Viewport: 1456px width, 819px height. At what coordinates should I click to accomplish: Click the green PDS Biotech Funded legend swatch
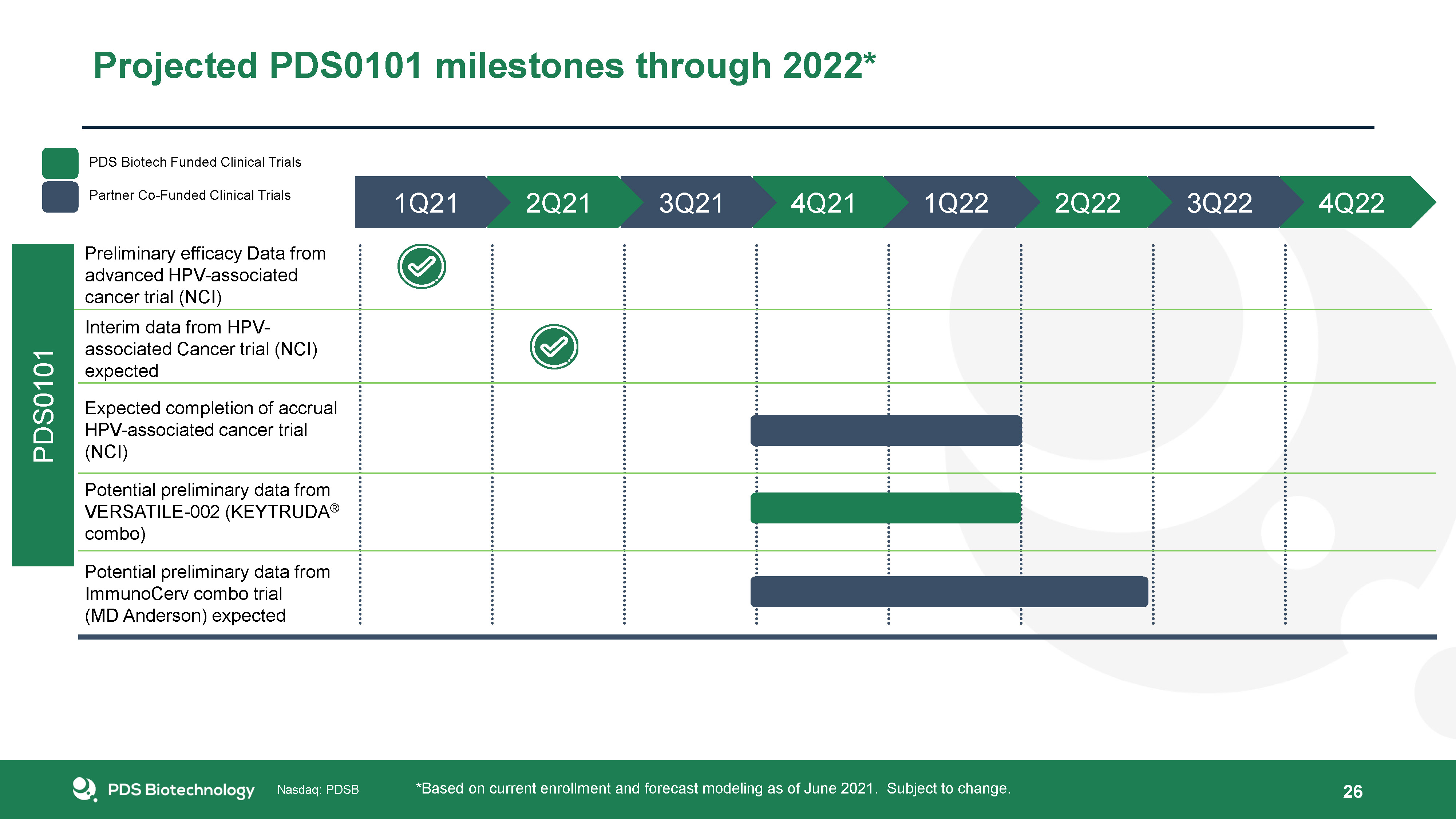coord(60,163)
